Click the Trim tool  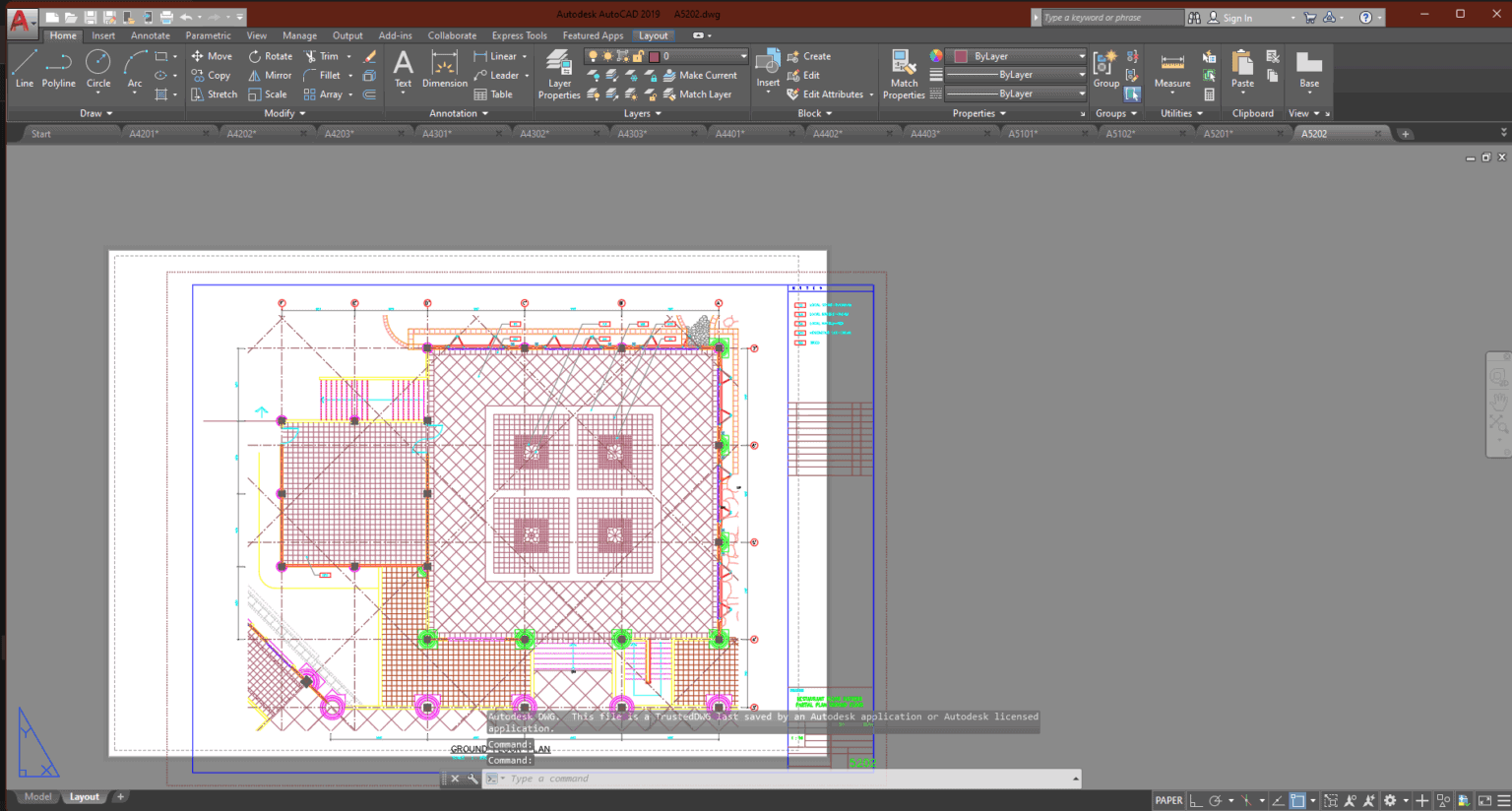325,56
